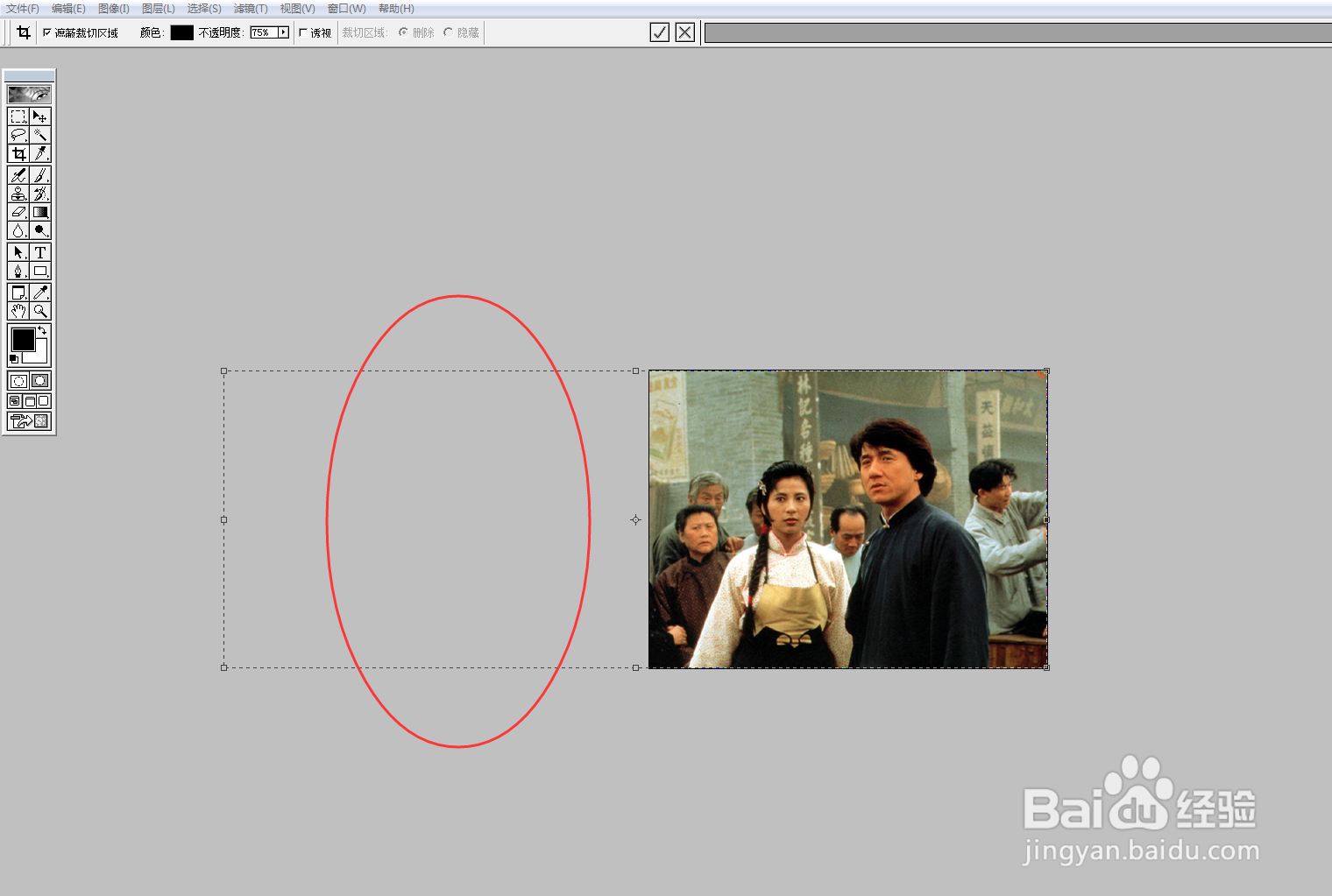Select the Dodge tool
Viewport: 1332px width, 896px height.
tap(40, 230)
